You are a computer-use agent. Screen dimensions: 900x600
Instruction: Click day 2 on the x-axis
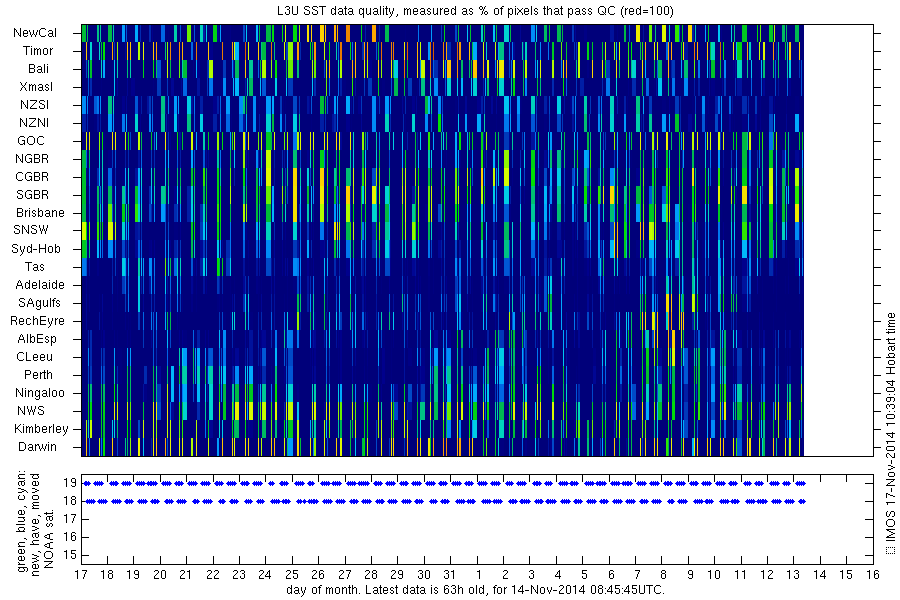pyautogui.click(x=505, y=575)
